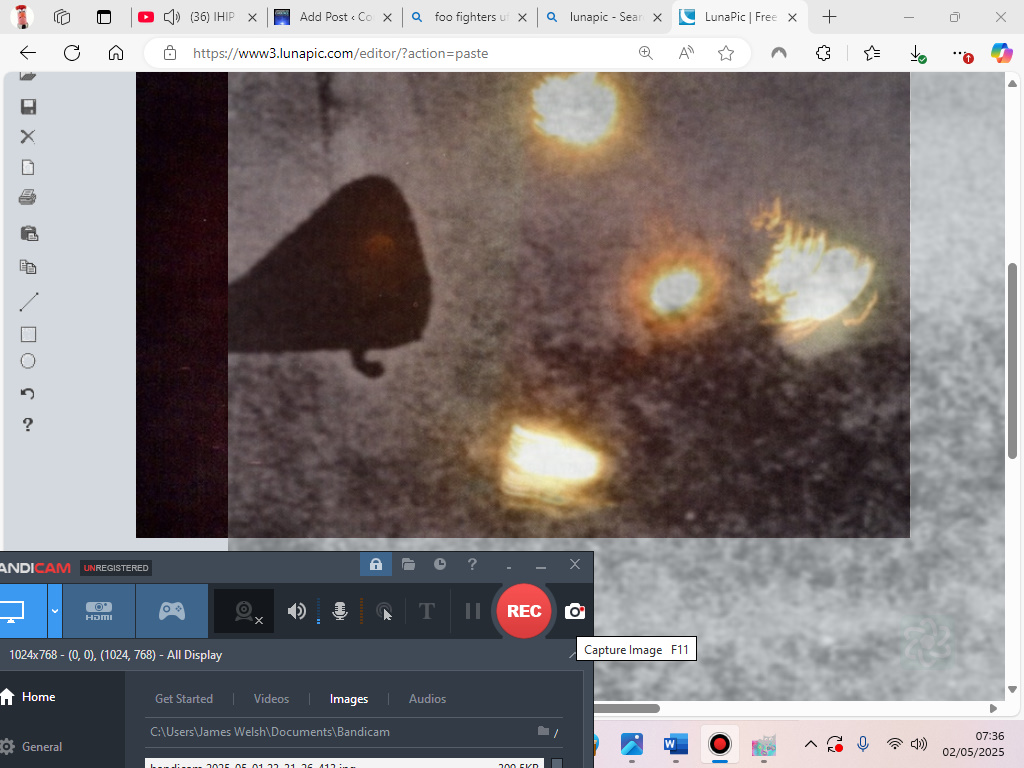
Task: Toggle microphone recording in Bandicam
Action: [340, 611]
